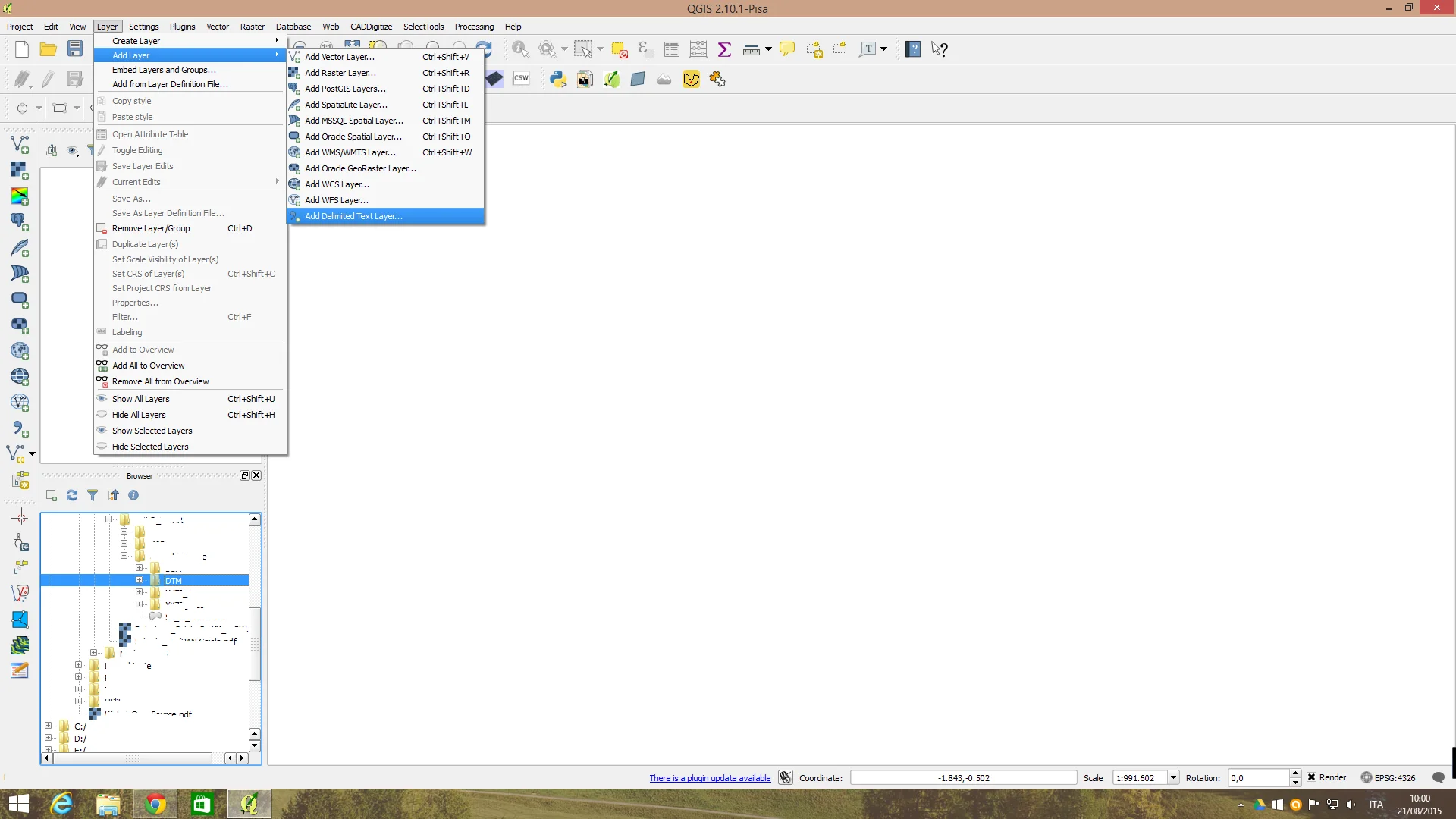Expand the D:/ drive in Browser

click(49, 738)
